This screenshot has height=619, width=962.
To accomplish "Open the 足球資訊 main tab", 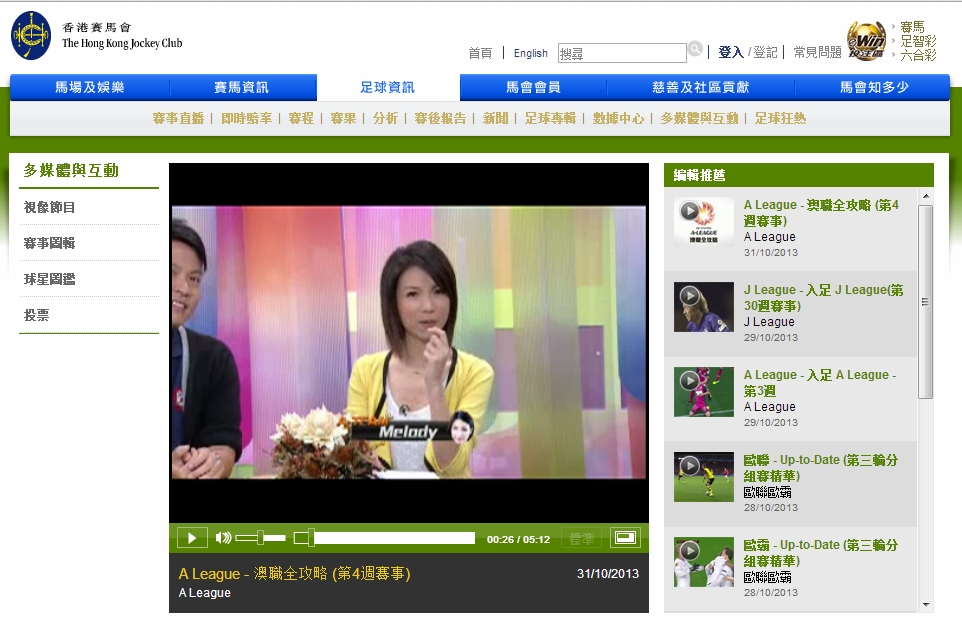I will pos(388,88).
